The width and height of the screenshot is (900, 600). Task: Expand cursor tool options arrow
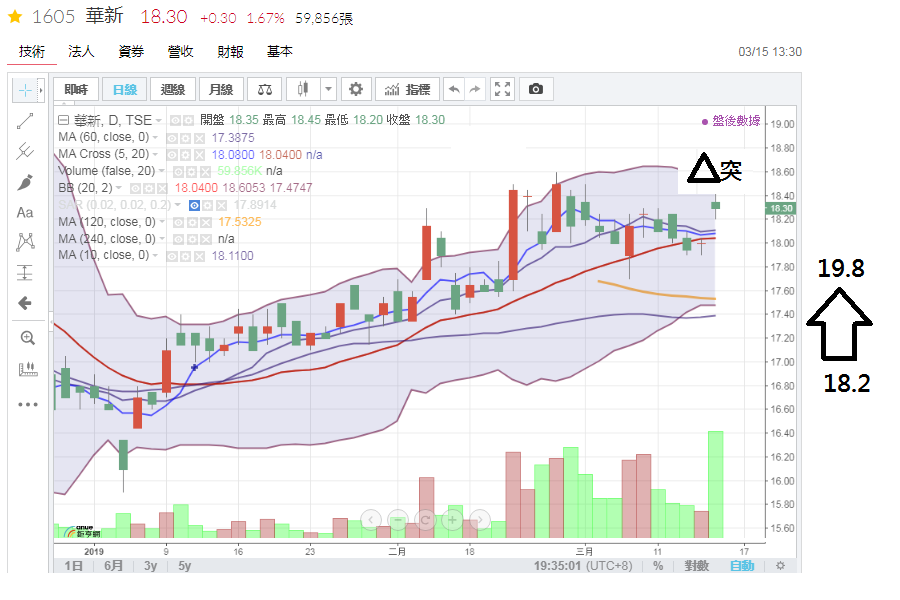tap(41, 90)
